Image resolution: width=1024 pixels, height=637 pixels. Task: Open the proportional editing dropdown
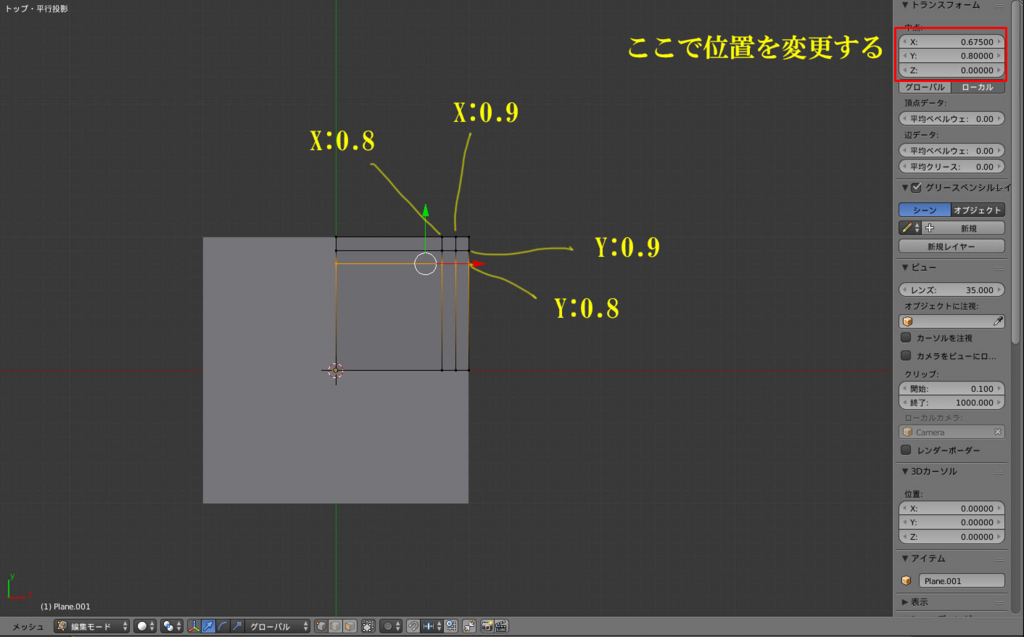[x=391, y=627]
